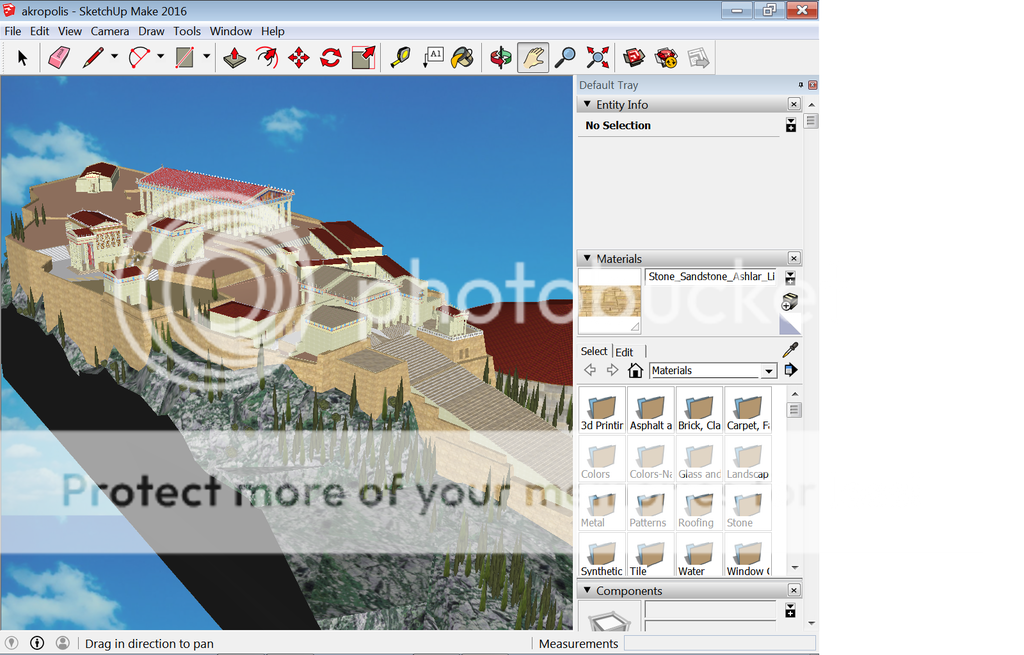The image size is (1024, 655).
Task: Collapse the Entity Info panel
Action: pos(587,104)
